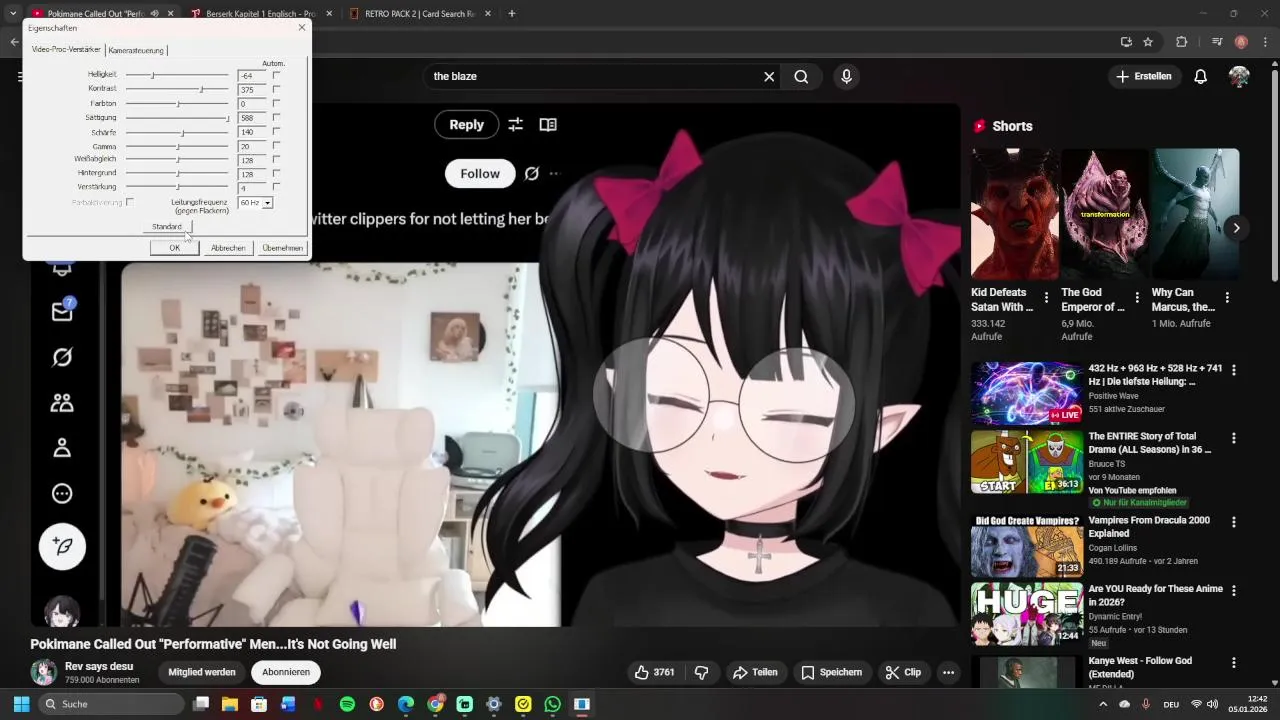Enable automatic Verstärkung checkbox
Screen dimensions: 1280x720
click(276, 187)
